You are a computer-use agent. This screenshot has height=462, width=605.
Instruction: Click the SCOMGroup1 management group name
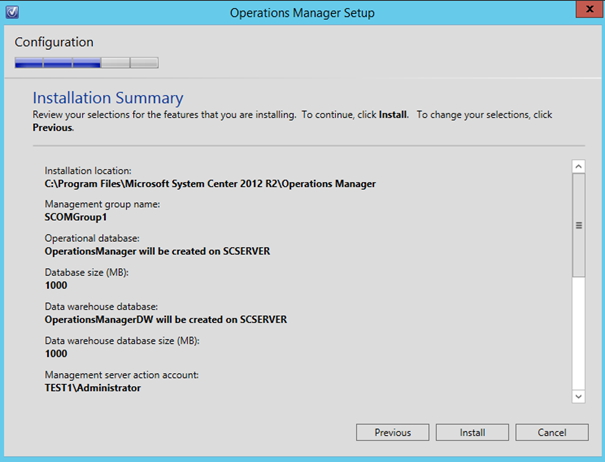(76, 217)
